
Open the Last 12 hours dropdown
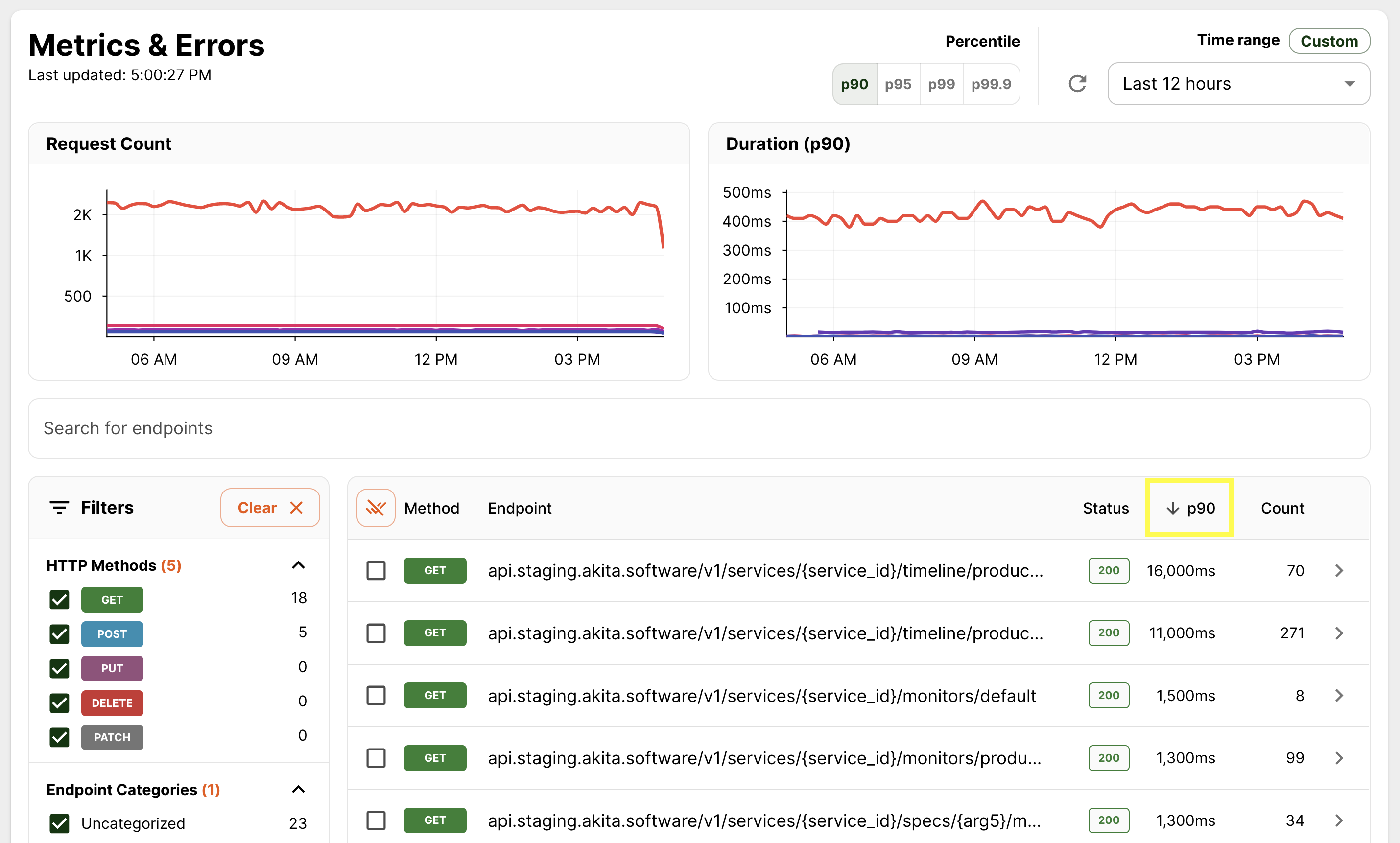tap(1238, 84)
